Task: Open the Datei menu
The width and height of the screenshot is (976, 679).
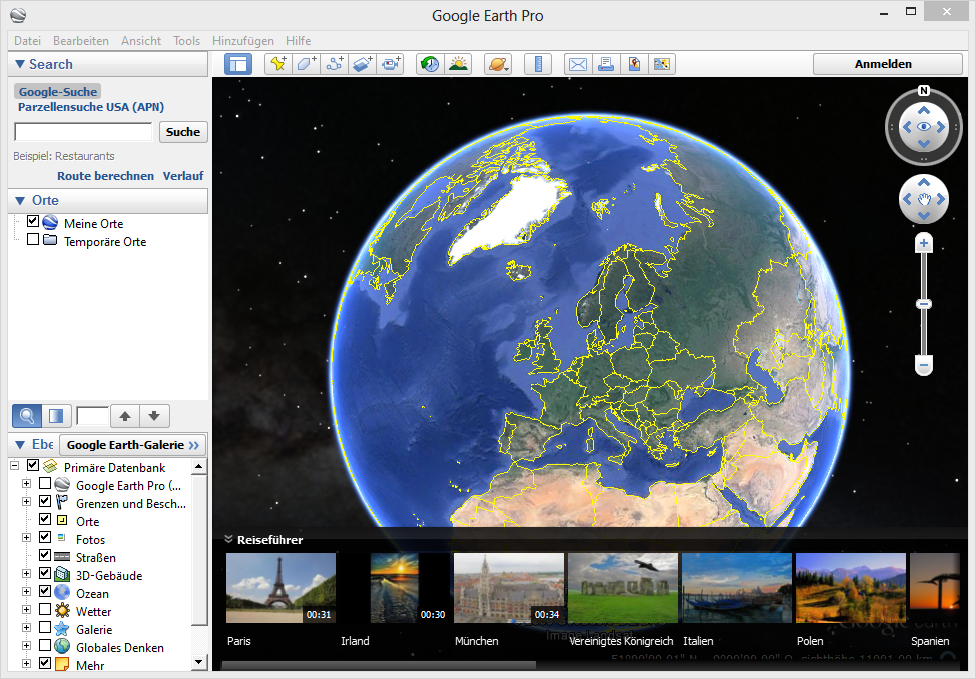Action: tap(27, 40)
